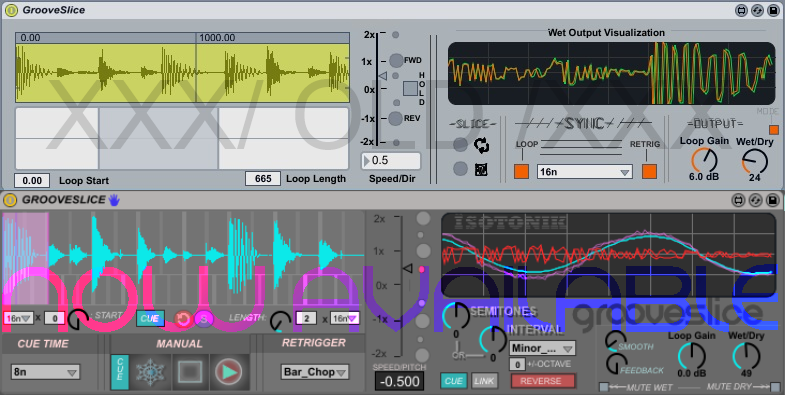
Task: Toggle the orange LOOP sync square
Action: click(x=521, y=172)
